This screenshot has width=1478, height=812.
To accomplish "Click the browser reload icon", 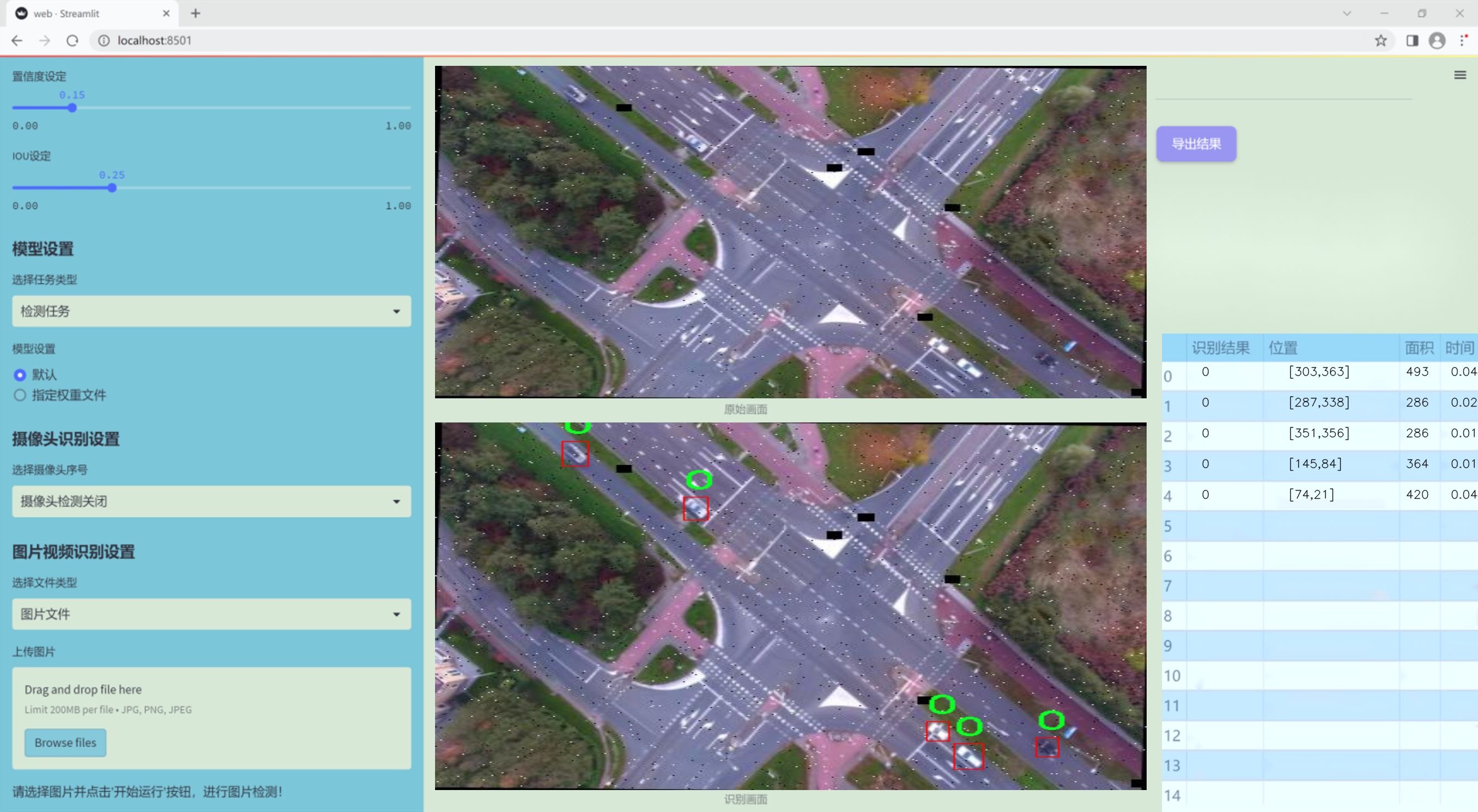I will pyautogui.click(x=72, y=41).
